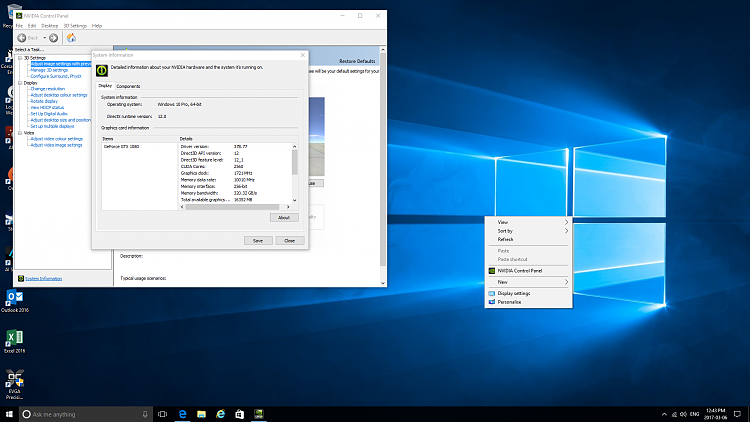
Task: Open the File menu
Action: (x=20, y=26)
